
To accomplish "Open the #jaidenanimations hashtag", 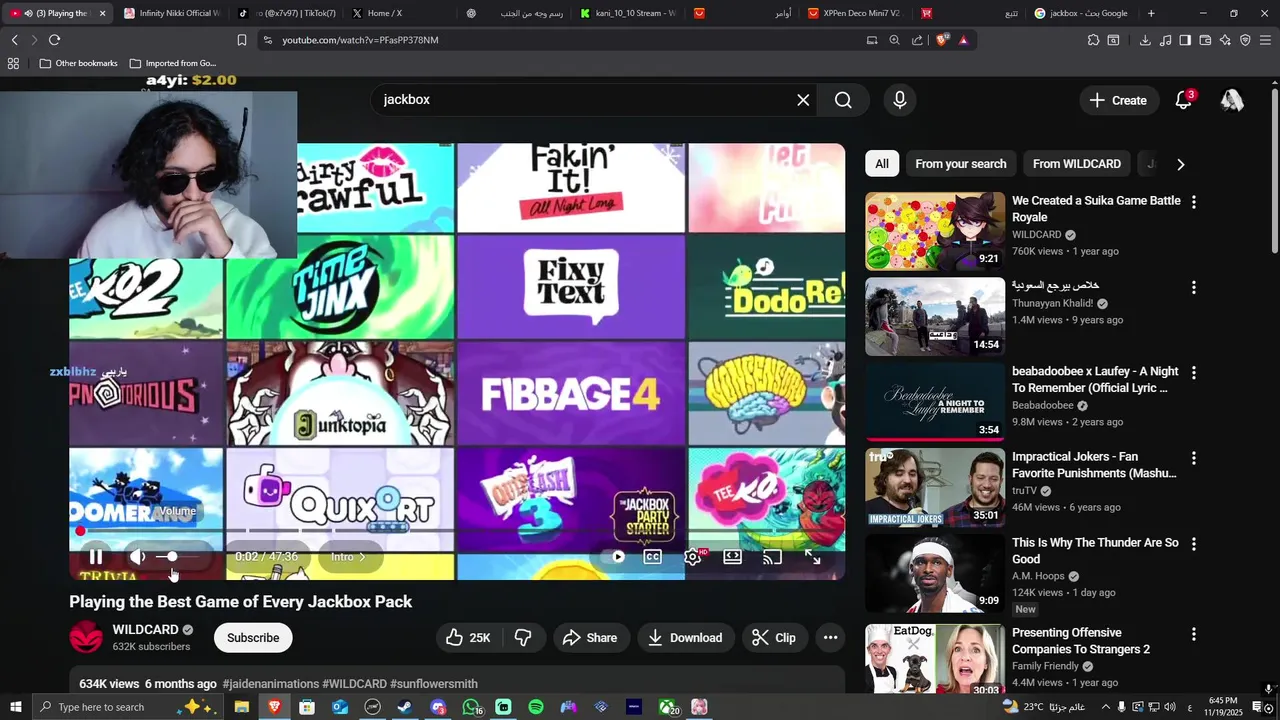I will [271, 684].
